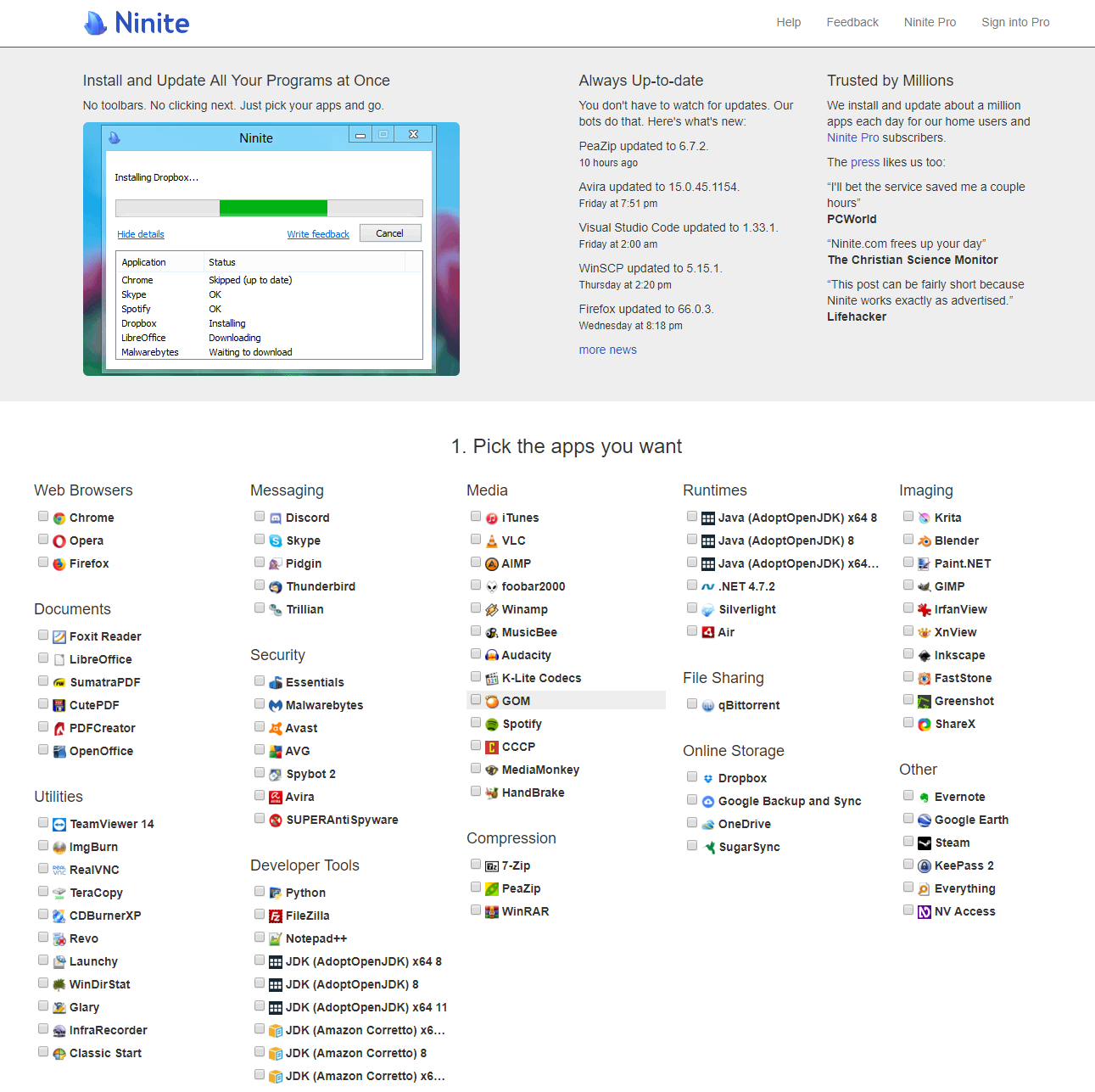This screenshot has height=1092, width=1095.
Task: Click the Foxit Reader icon
Action: (59, 637)
